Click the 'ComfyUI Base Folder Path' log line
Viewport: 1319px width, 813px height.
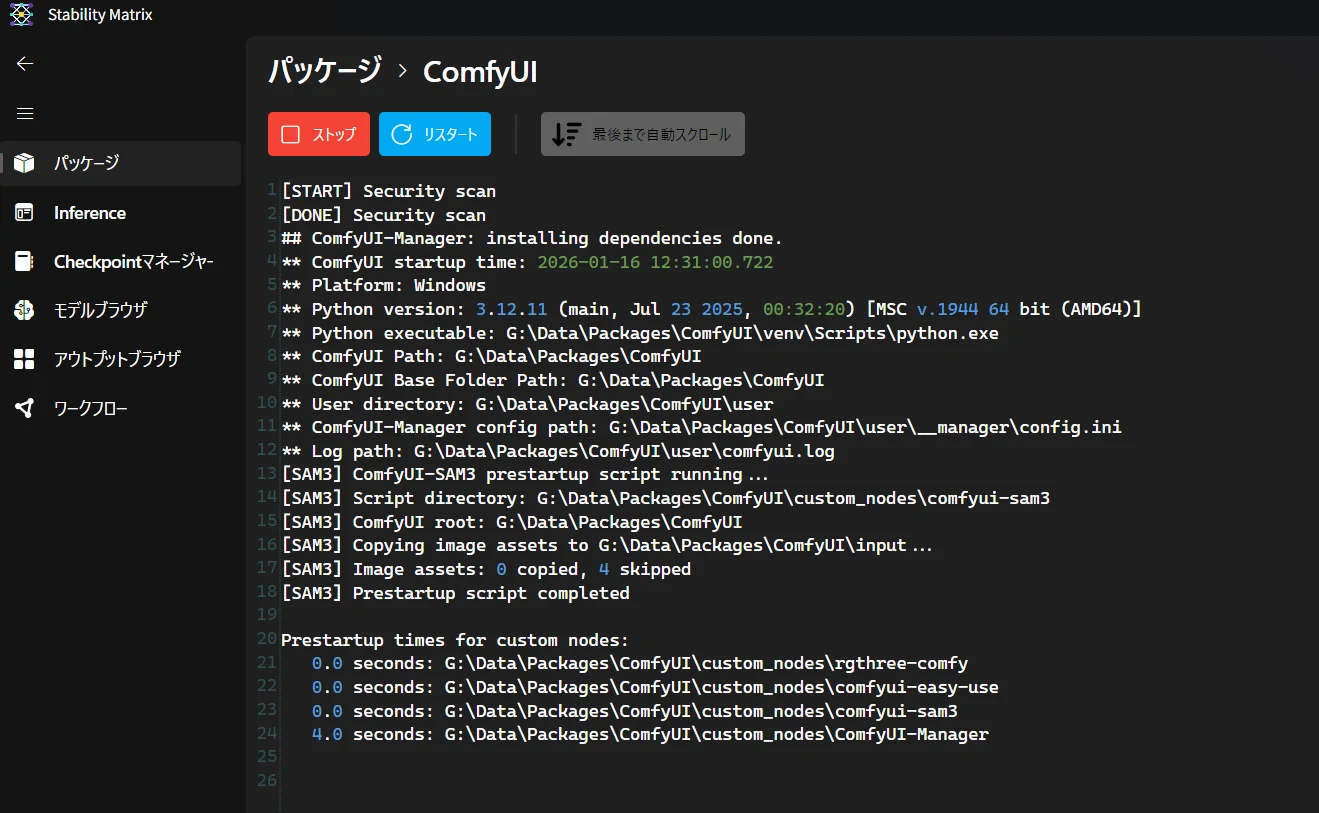[x=553, y=380]
